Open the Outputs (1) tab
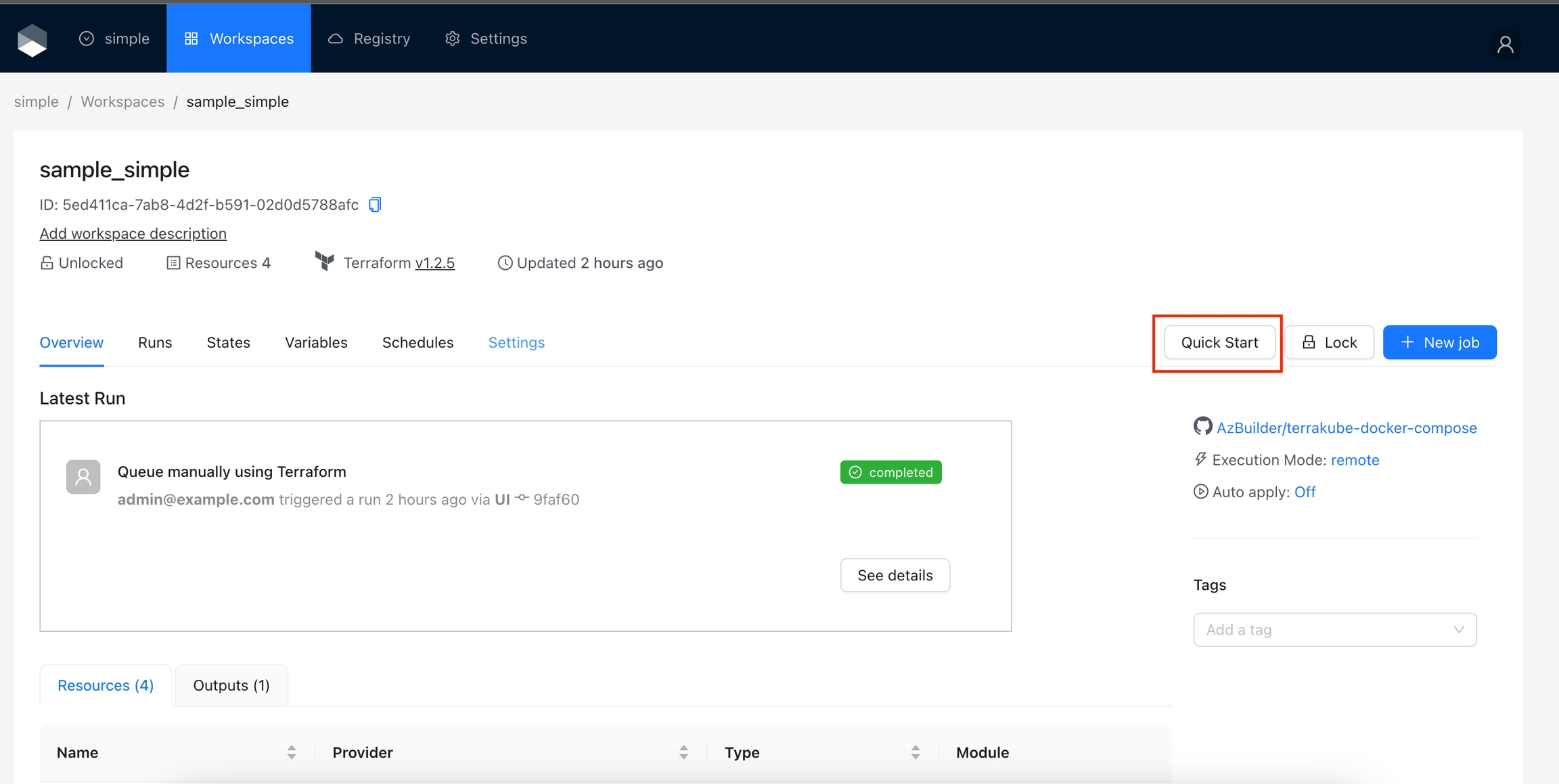Viewport: 1559px width, 784px height. [x=231, y=685]
